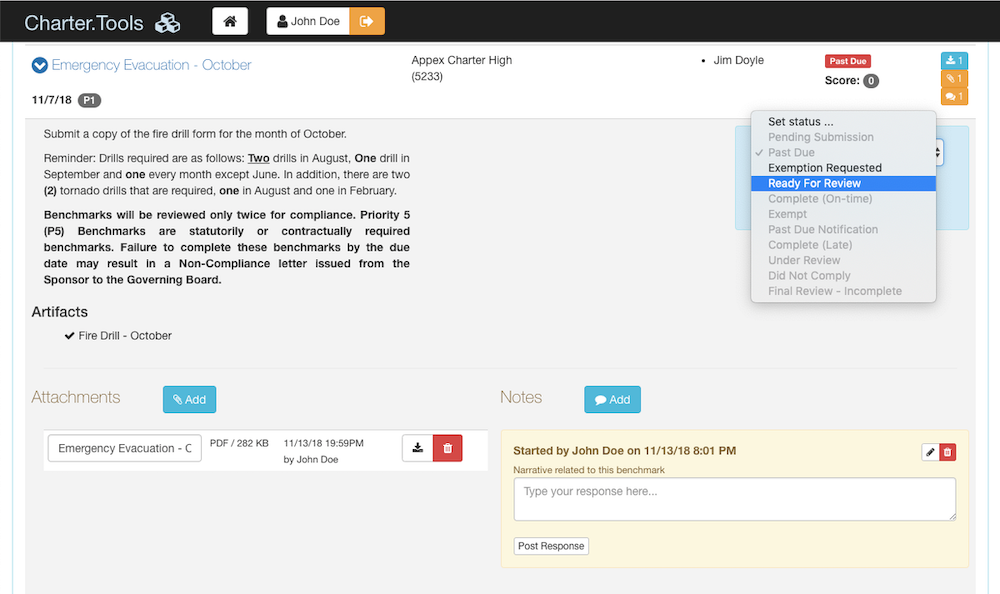Add a new note
This screenshot has width=1000, height=594.
pos(612,399)
